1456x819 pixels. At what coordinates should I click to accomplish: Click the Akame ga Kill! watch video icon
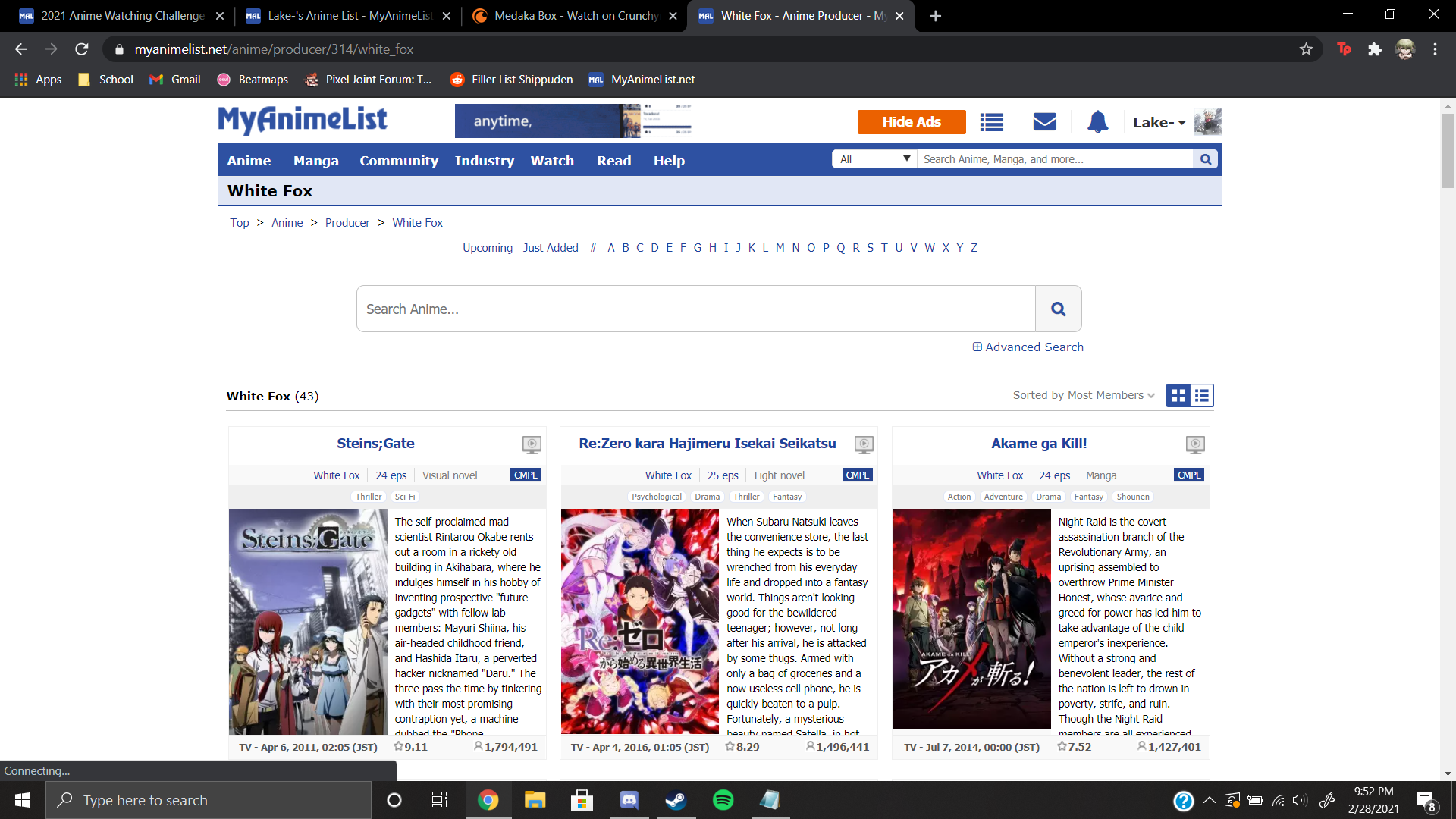coord(1195,444)
